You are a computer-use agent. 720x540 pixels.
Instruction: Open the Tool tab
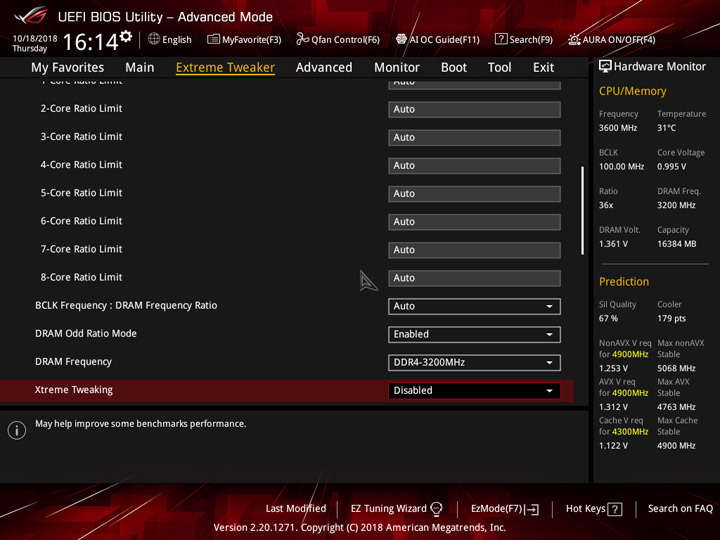[x=500, y=68]
